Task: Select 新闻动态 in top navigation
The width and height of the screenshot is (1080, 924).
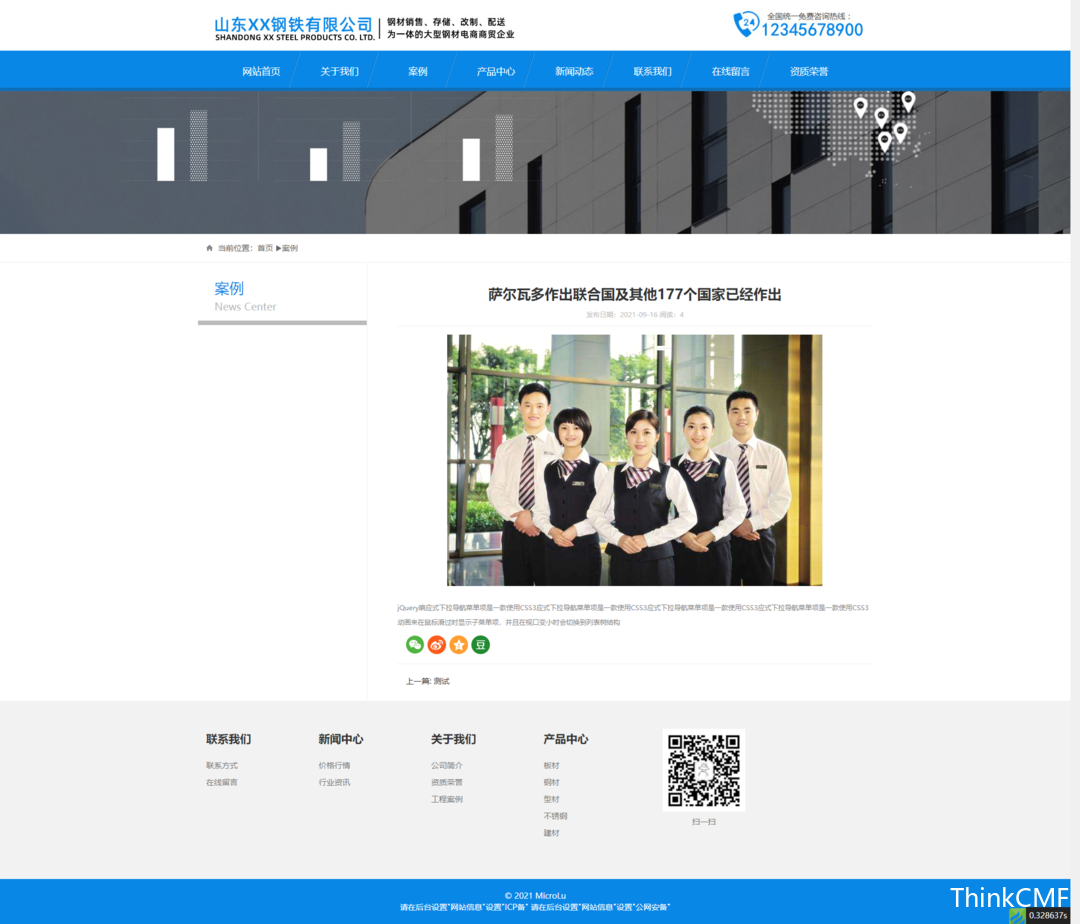Action: [574, 71]
